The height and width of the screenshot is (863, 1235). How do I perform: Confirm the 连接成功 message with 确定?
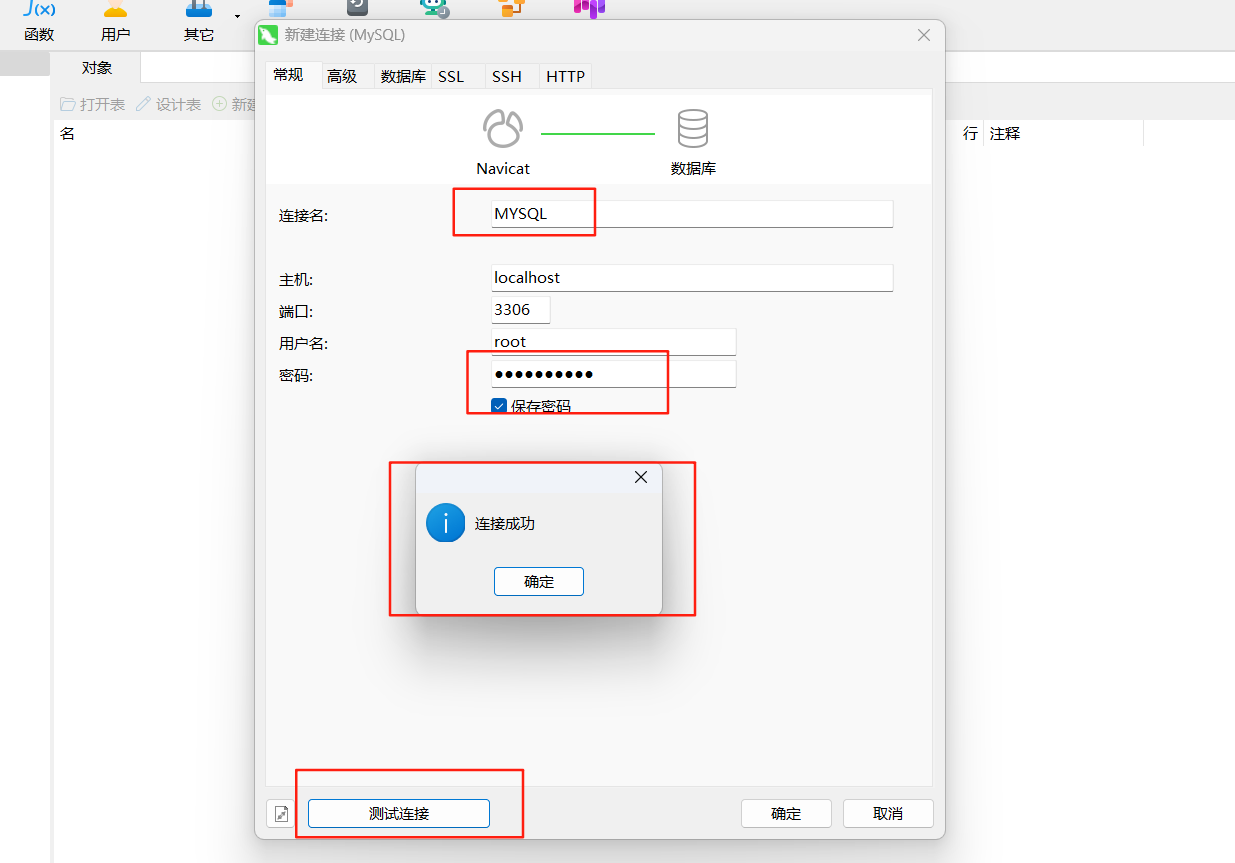[x=539, y=581]
